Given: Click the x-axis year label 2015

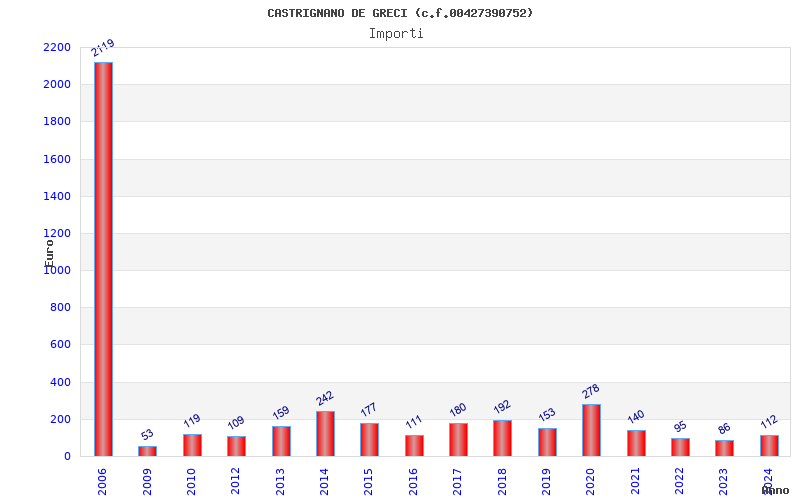Looking at the screenshot, I should point(368,482).
